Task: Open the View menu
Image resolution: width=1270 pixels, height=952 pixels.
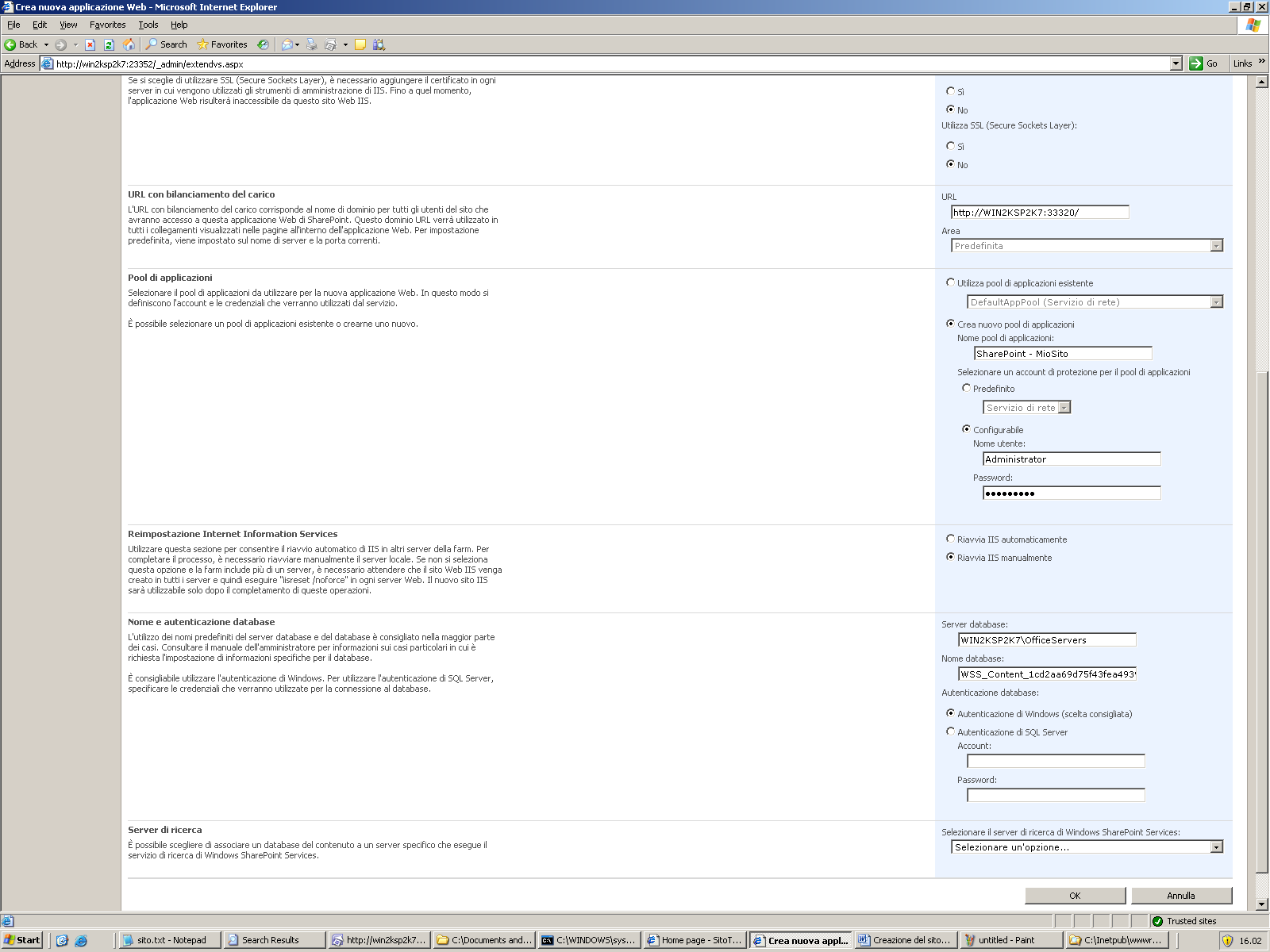Action: click(68, 25)
